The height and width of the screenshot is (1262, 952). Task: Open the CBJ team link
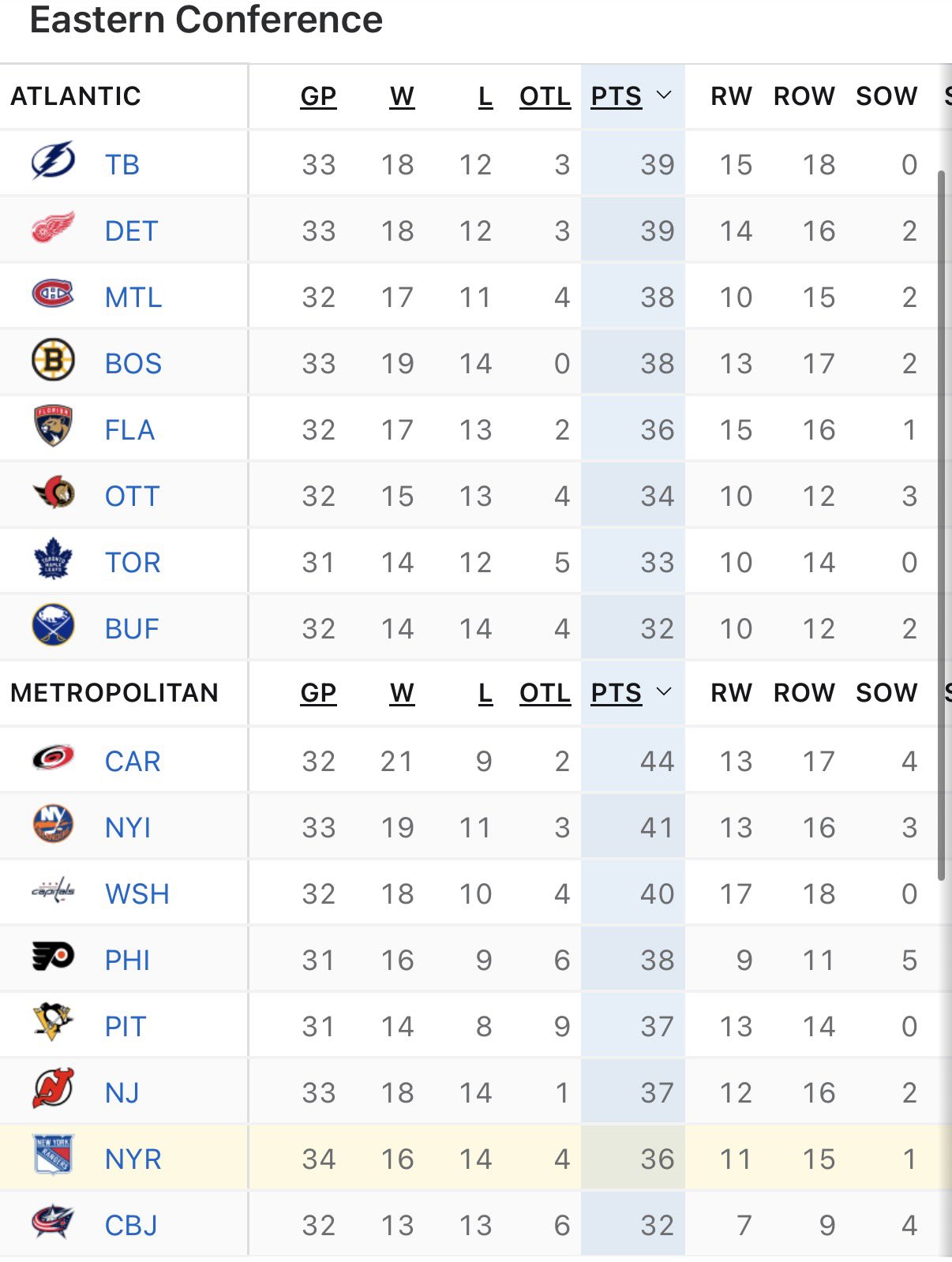tap(131, 1226)
